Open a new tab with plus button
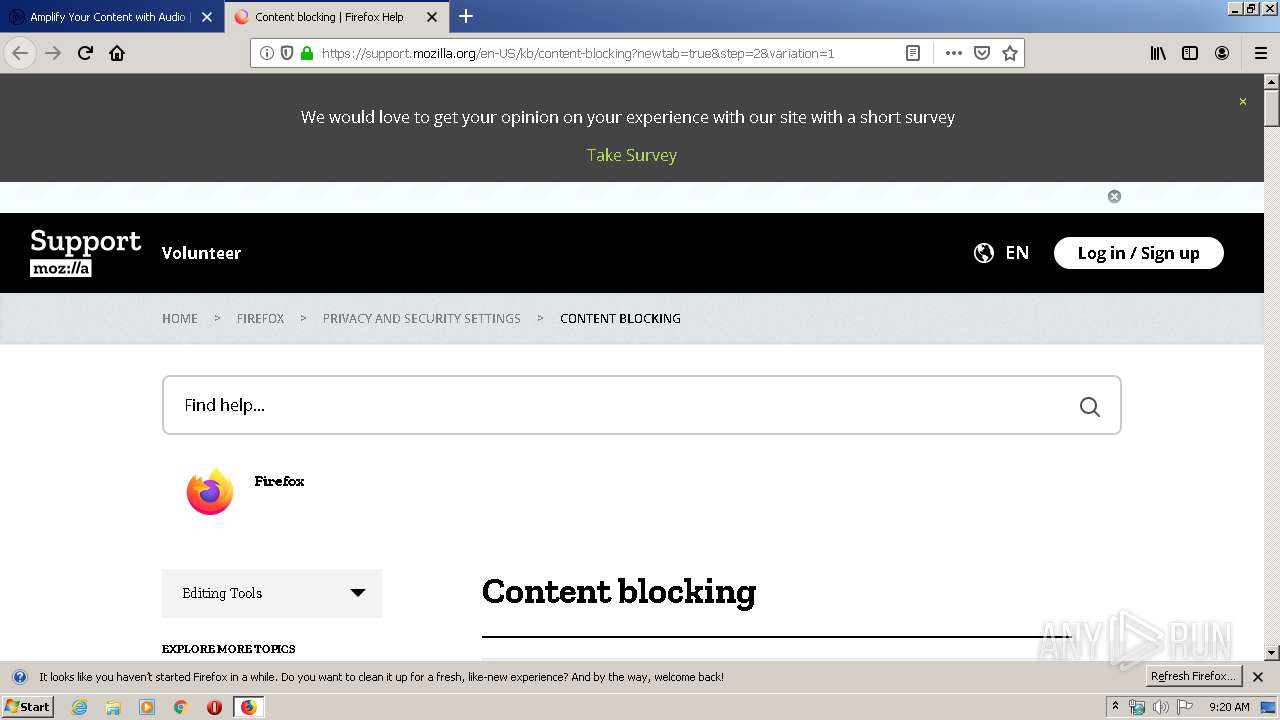Viewport: 1280px width, 720px height. click(x=466, y=16)
